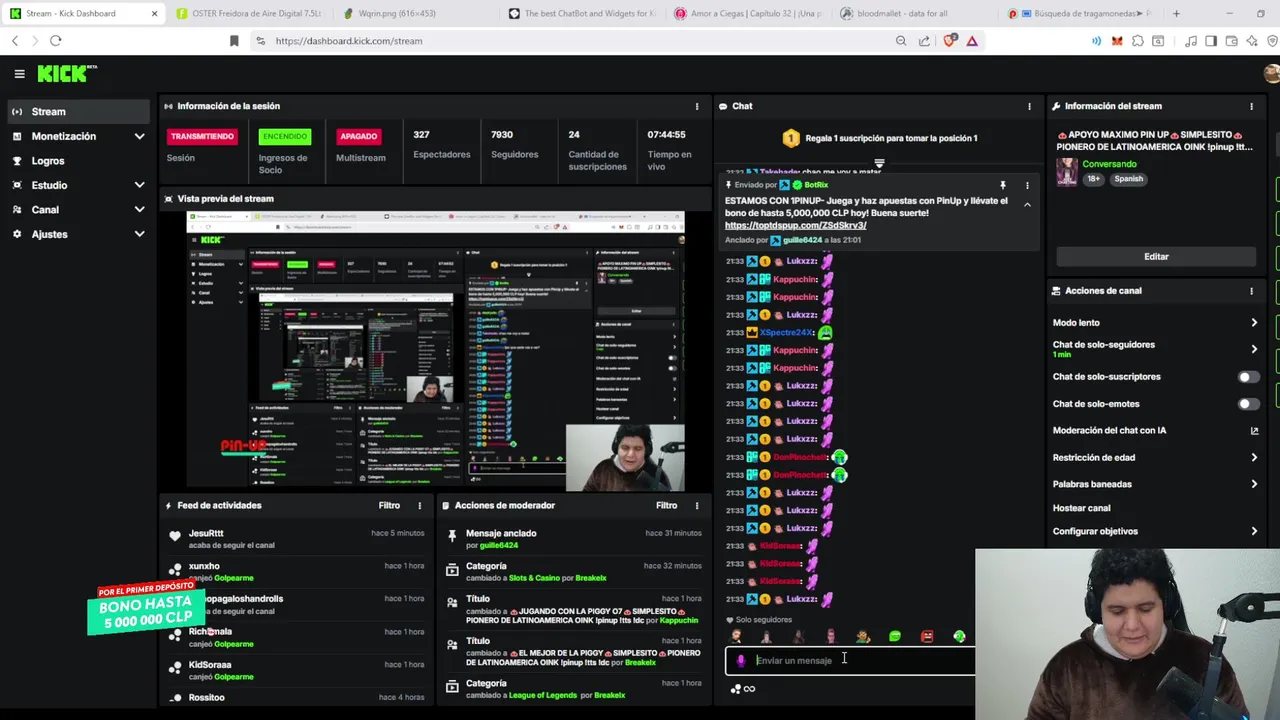
Task: Open options menu of Información de la sesión
Action: [697, 106]
